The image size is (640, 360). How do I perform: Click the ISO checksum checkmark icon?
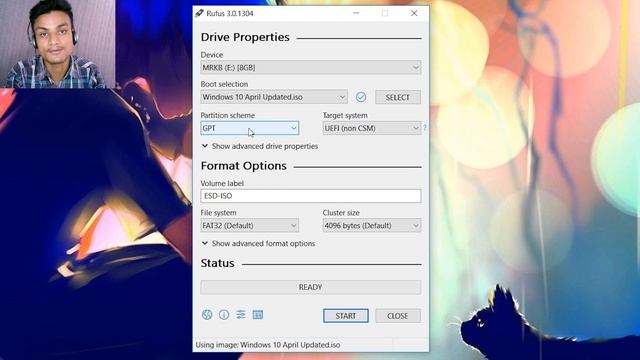(361, 97)
